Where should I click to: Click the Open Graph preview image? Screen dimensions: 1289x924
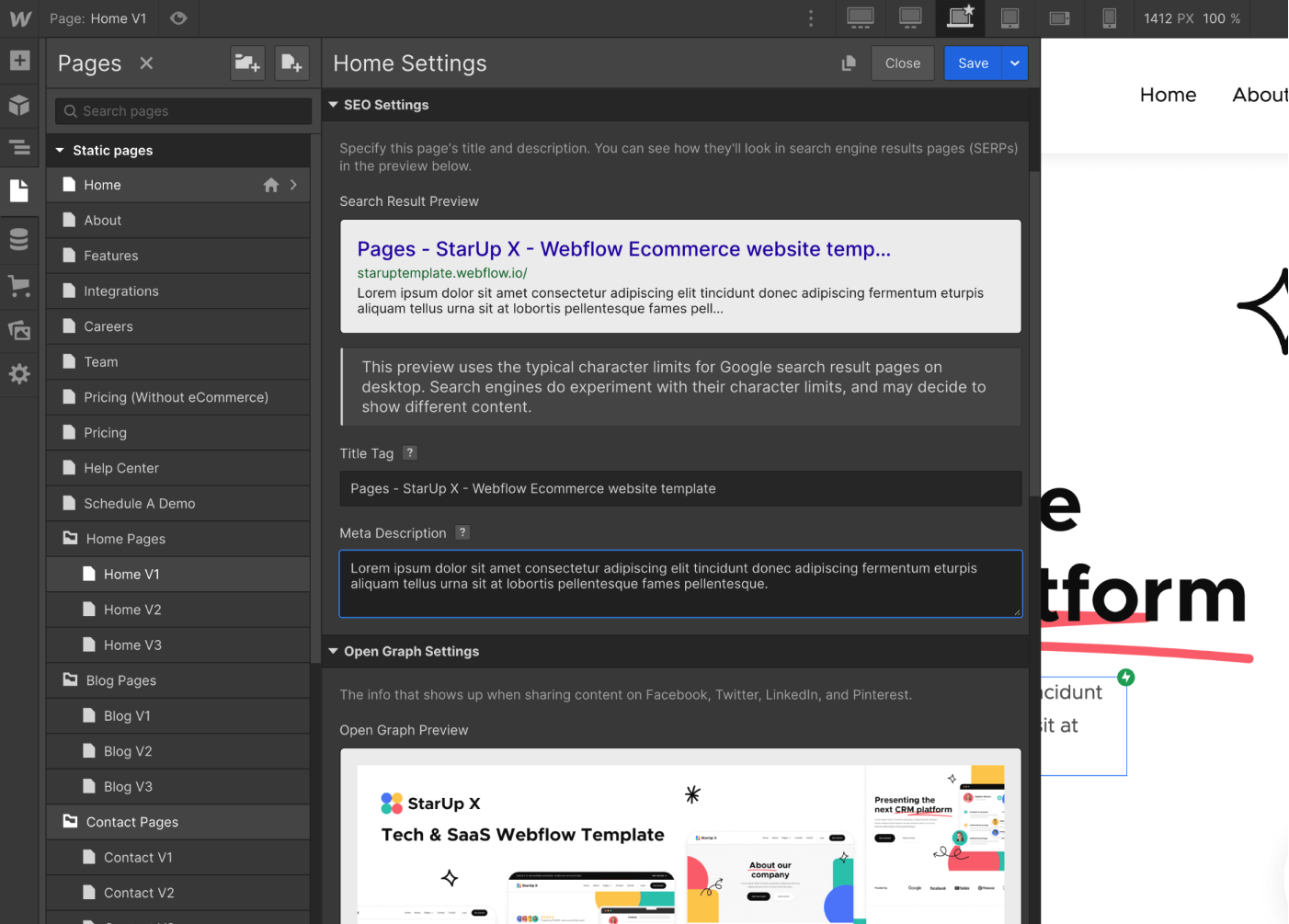click(x=680, y=844)
